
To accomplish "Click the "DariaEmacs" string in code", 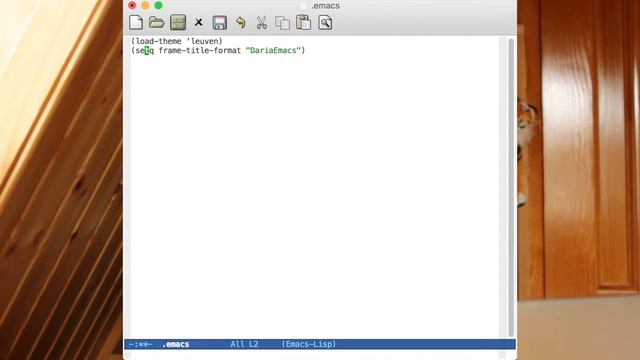I will [273, 51].
